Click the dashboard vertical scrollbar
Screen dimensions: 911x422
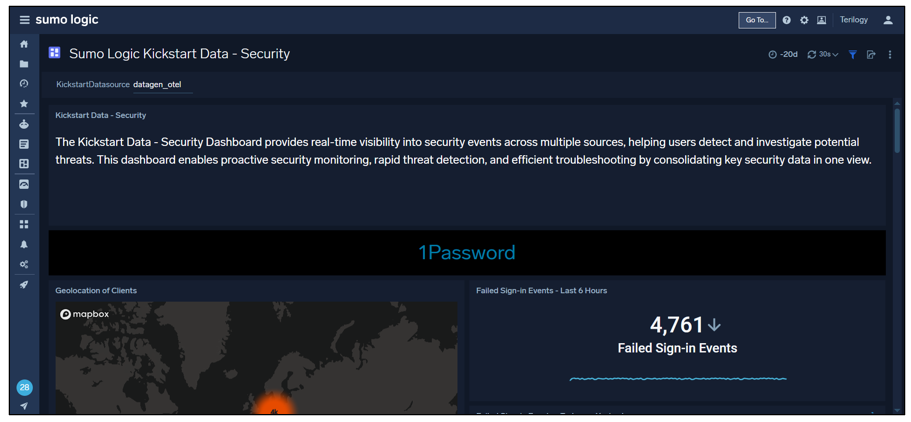[897, 130]
